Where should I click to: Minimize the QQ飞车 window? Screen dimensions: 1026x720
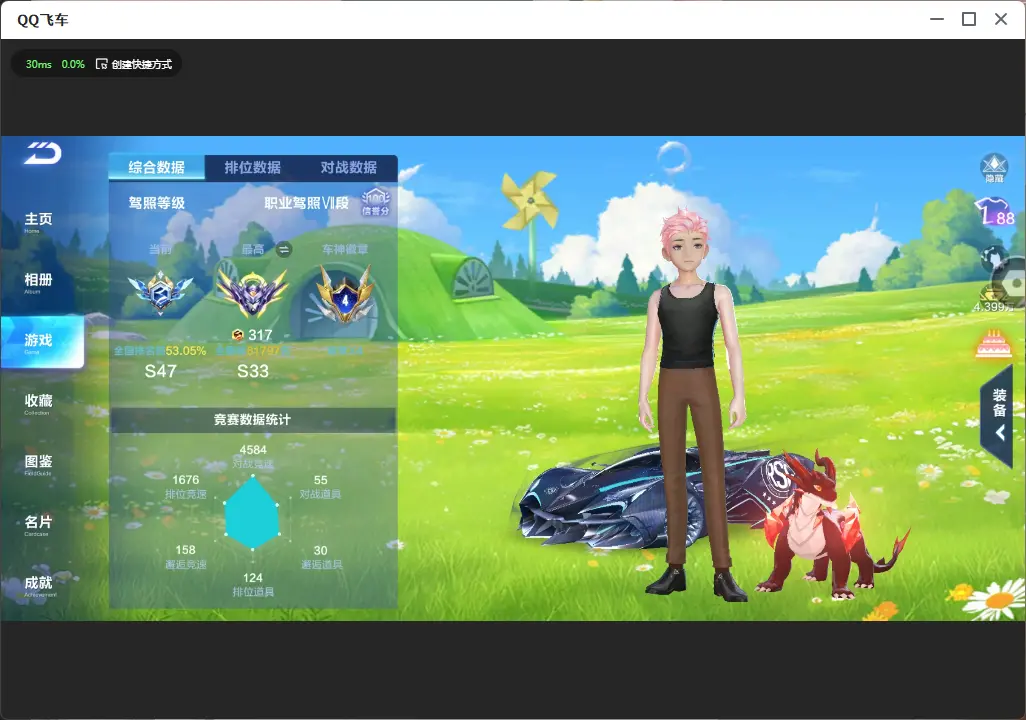[x=937, y=19]
